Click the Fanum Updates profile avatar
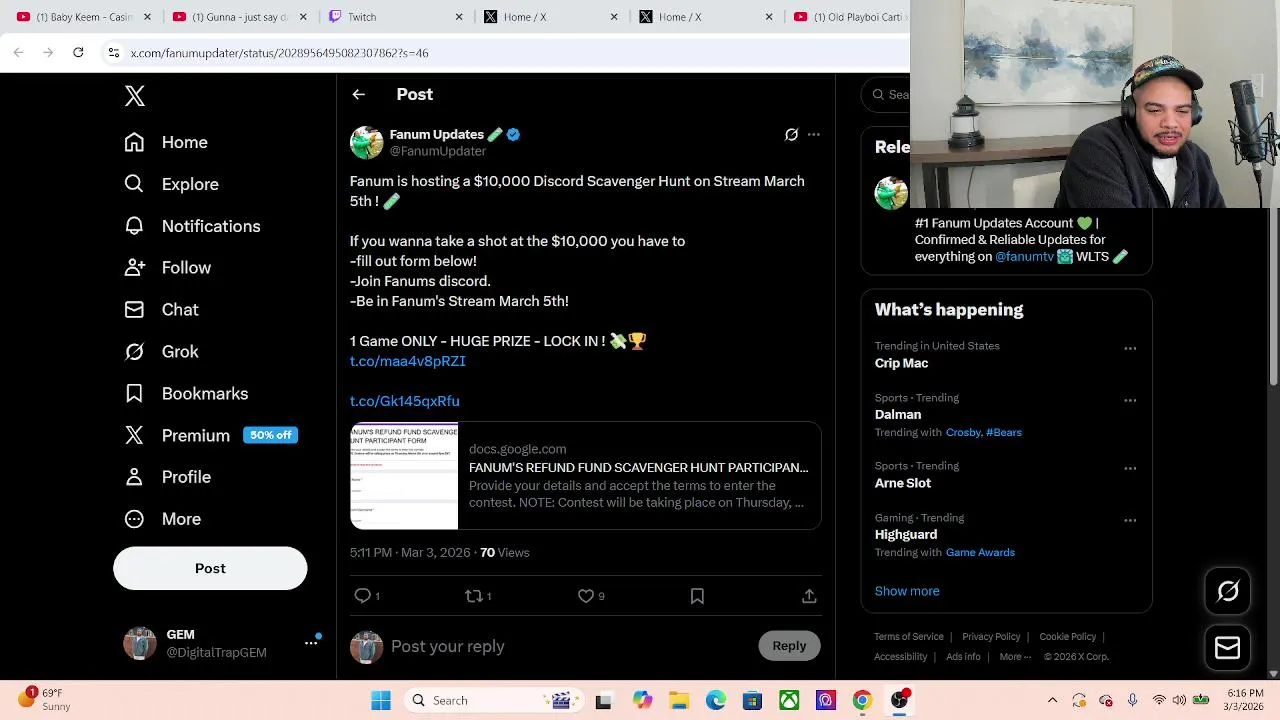The image size is (1280, 720). 366,142
